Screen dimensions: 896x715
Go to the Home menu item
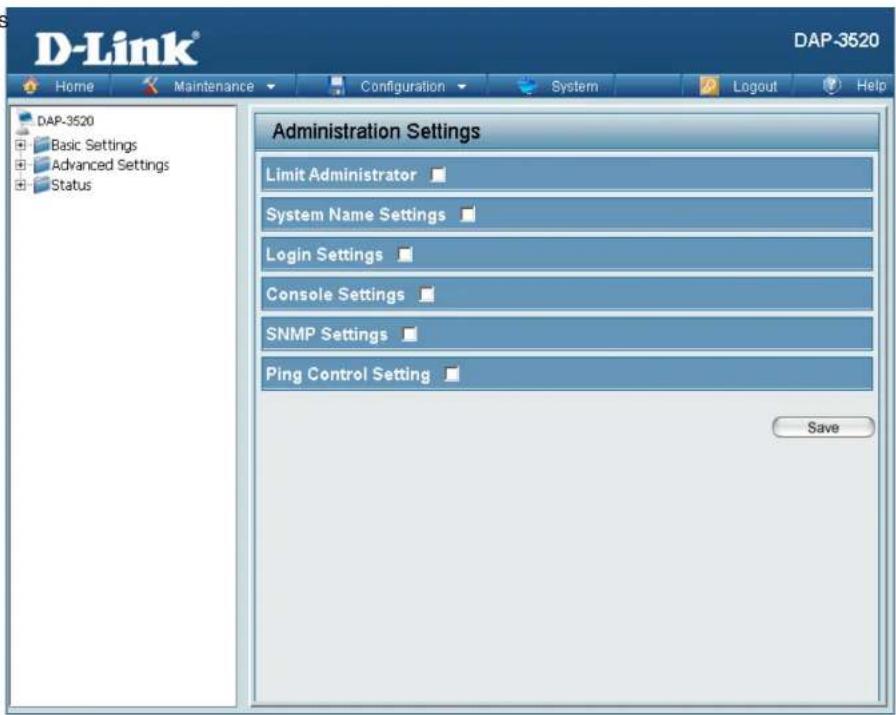[74, 86]
